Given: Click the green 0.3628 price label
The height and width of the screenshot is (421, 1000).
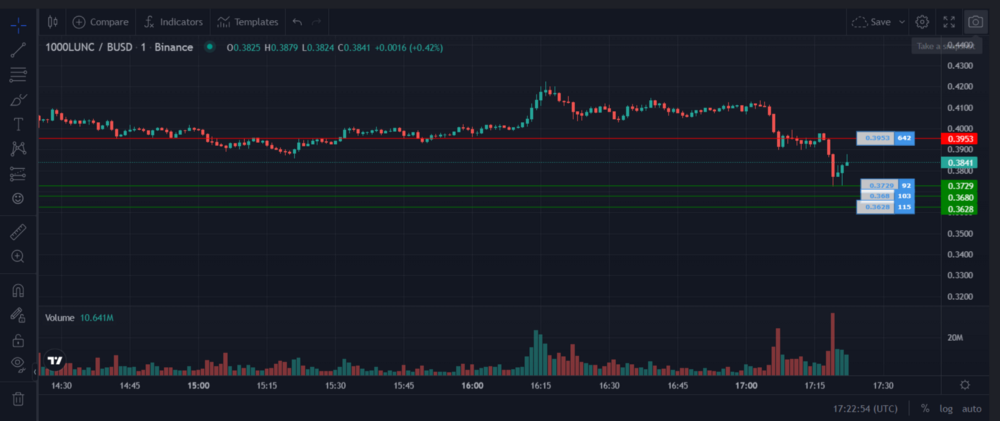Looking at the screenshot, I should point(959,209).
